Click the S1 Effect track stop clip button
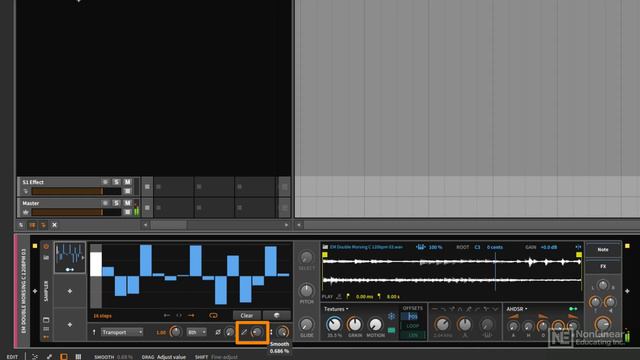640x360 pixels. 147,187
